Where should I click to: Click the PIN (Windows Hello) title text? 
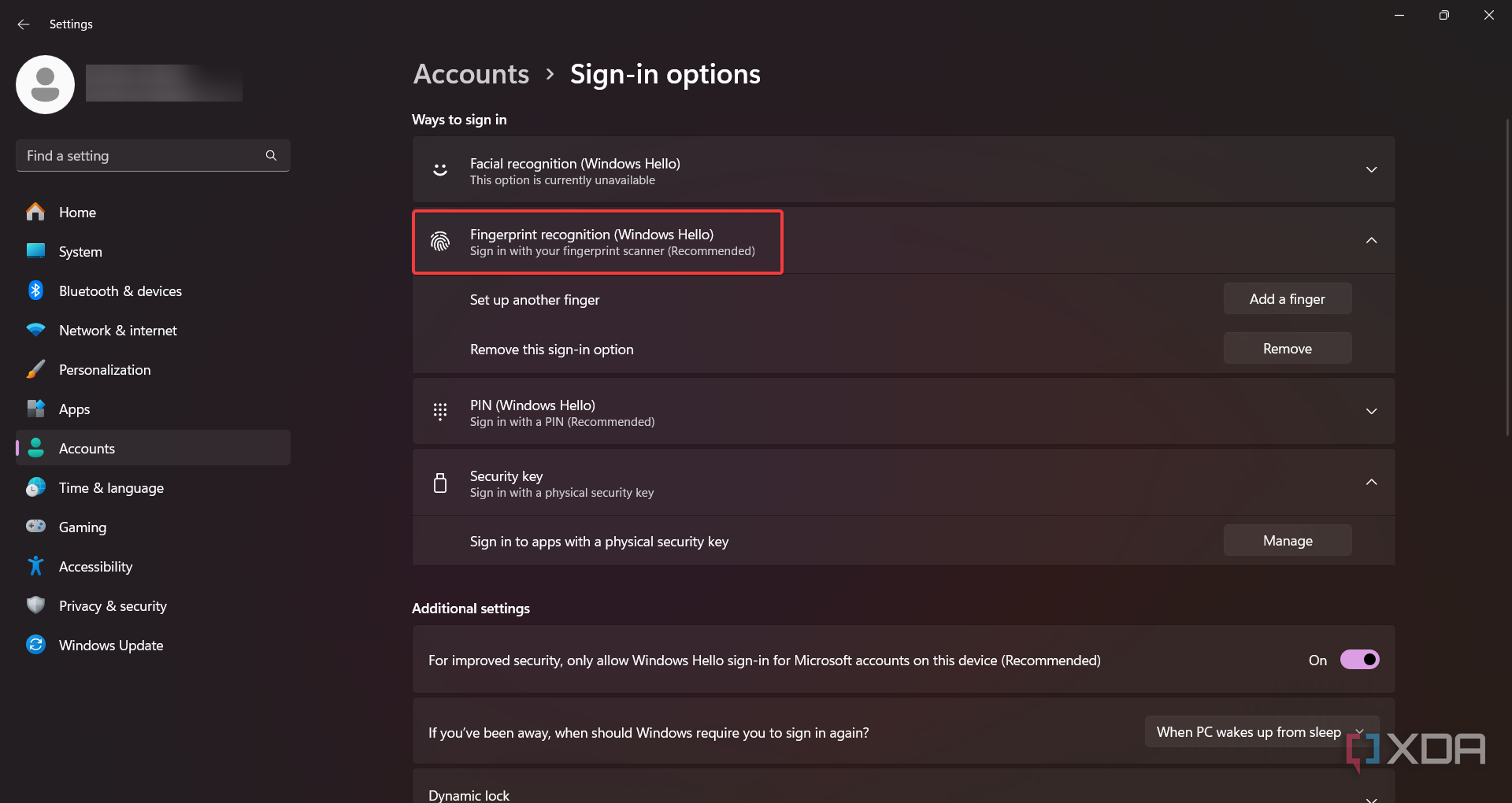tap(532, 405)
